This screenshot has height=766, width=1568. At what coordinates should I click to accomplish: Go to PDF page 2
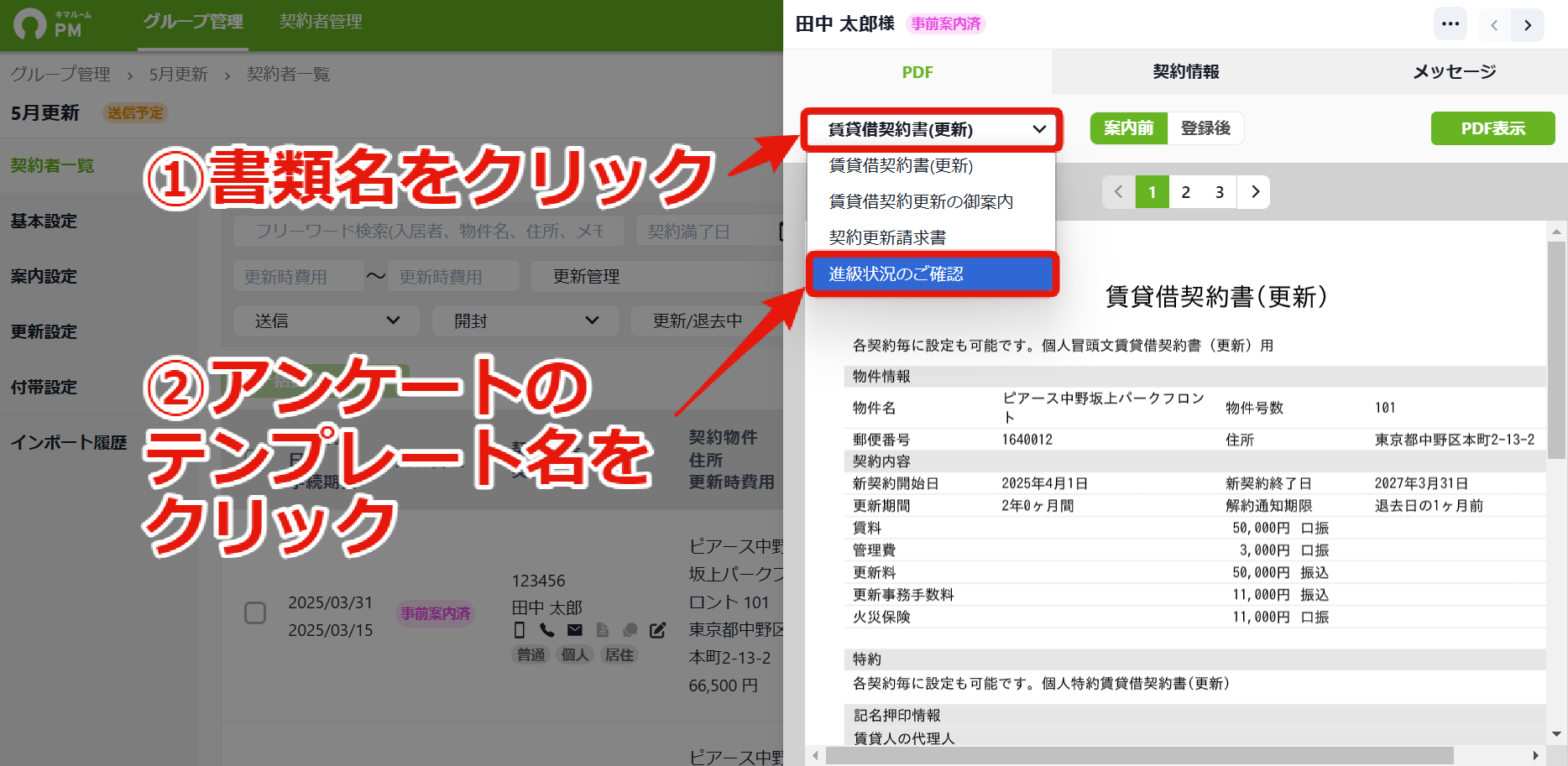(1186, 192)
